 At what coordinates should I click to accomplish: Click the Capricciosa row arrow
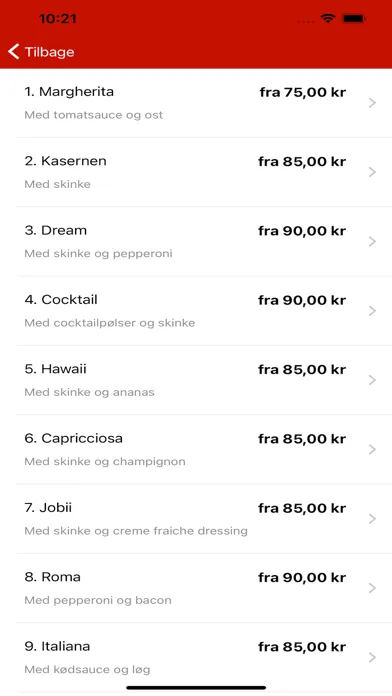point(372,449)
